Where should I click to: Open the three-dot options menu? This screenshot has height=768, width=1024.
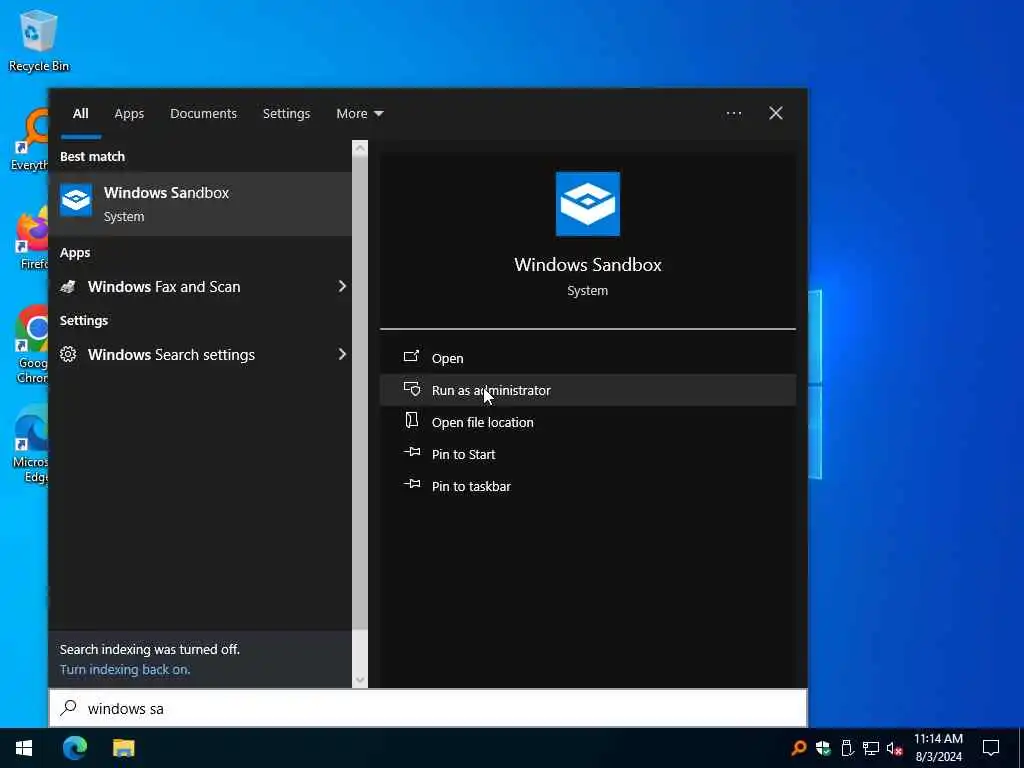tap(733, 114)
